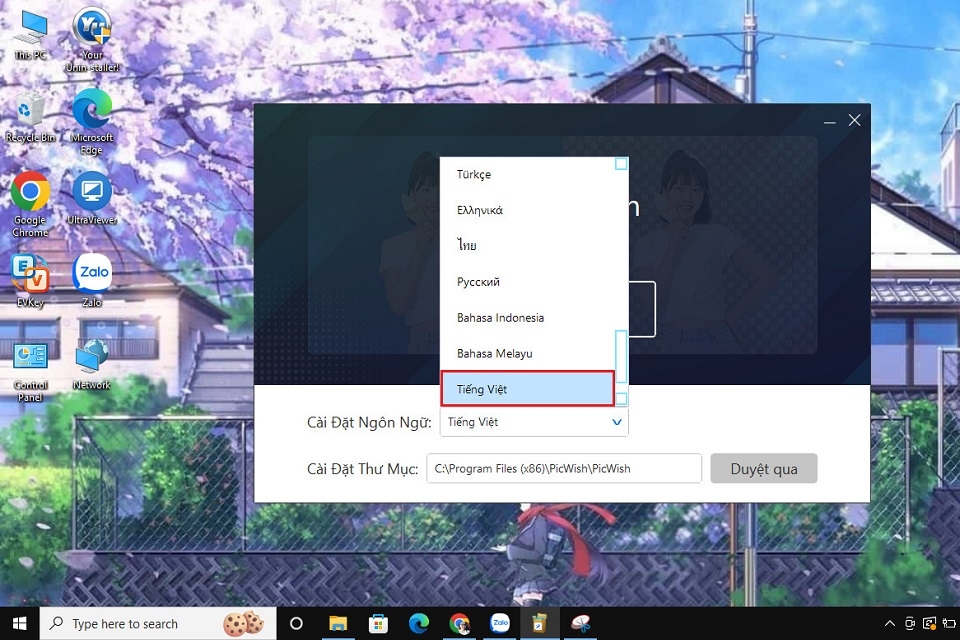Click the installation folder path field

564,469
